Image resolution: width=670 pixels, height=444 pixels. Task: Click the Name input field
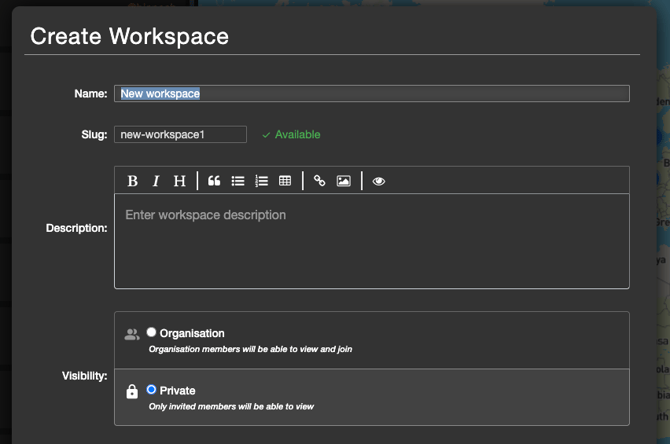[x=372, y=94]
